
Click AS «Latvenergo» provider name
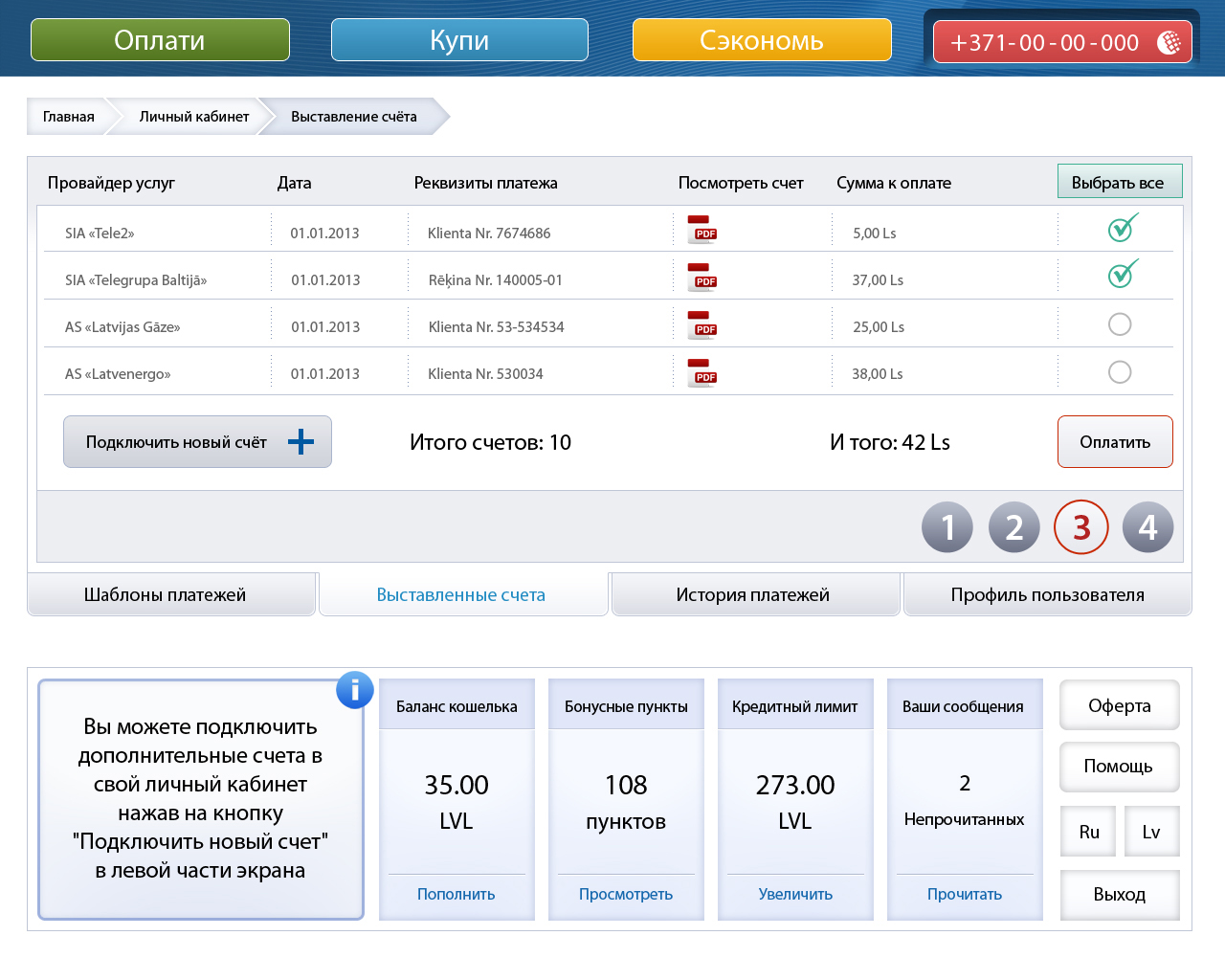click(118, 374)
